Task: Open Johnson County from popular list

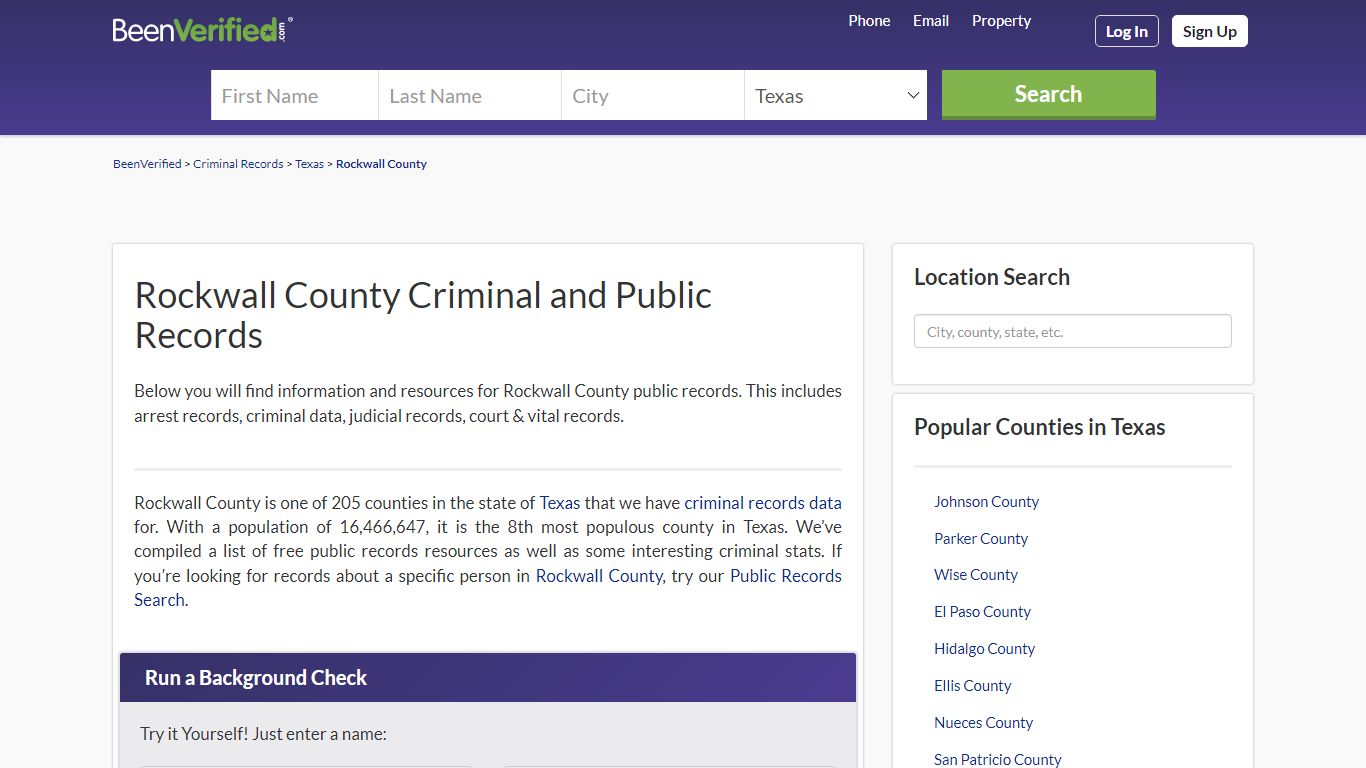Action: (x=986, y=502)
